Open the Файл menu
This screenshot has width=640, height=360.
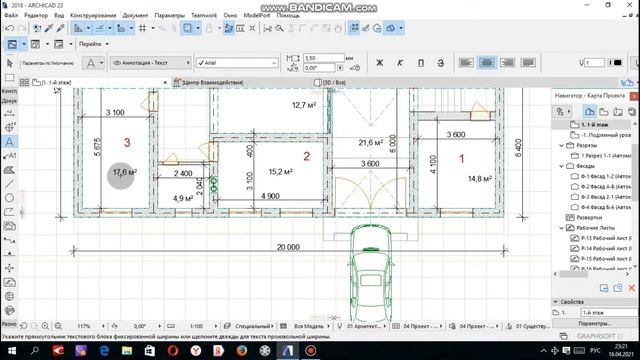(11, 15)
